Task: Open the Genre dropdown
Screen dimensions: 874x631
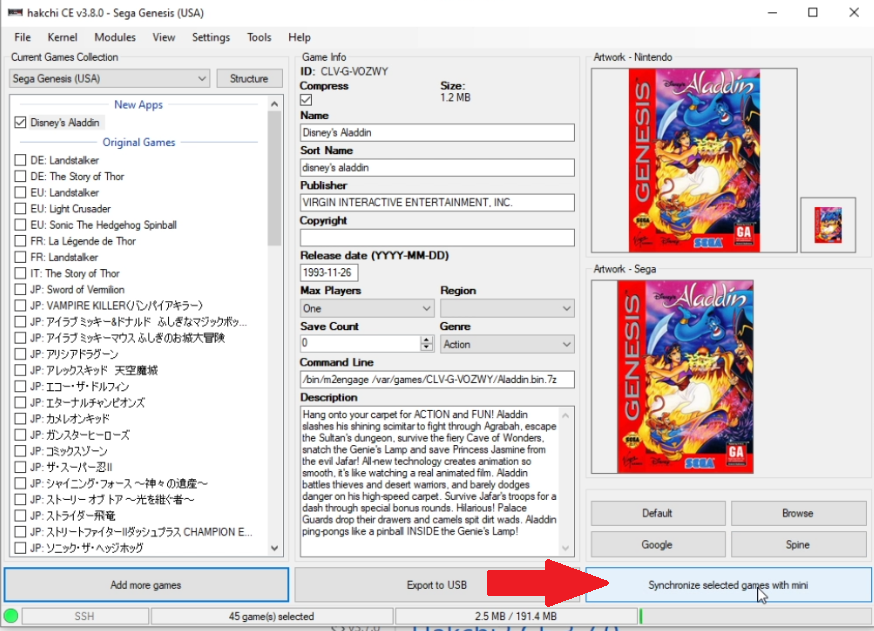Action: (507, 344)
